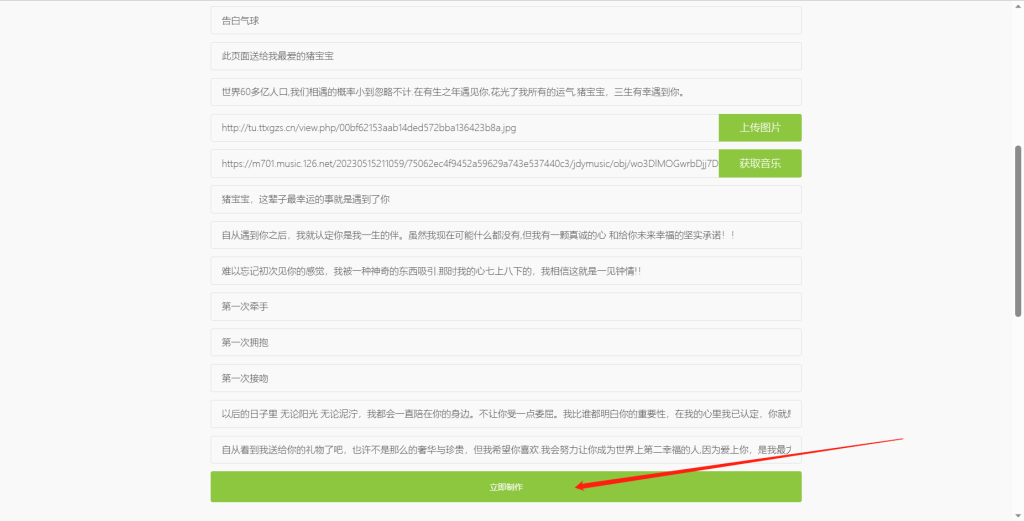This screenshot has height=521, width=1024.
Task: Click the 此页面送给我最爱的猪宝宝 field
Action: pyautogui.click(x=505, y=56)
